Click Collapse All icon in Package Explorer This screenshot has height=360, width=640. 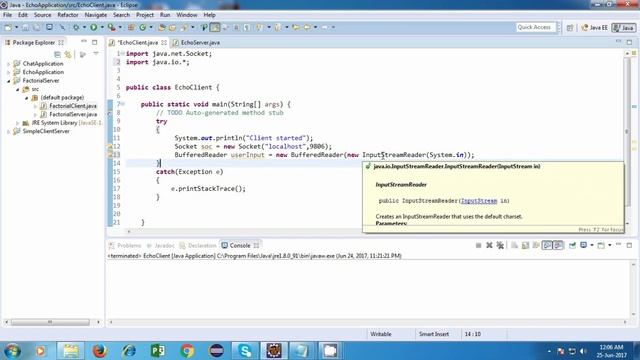57,54
